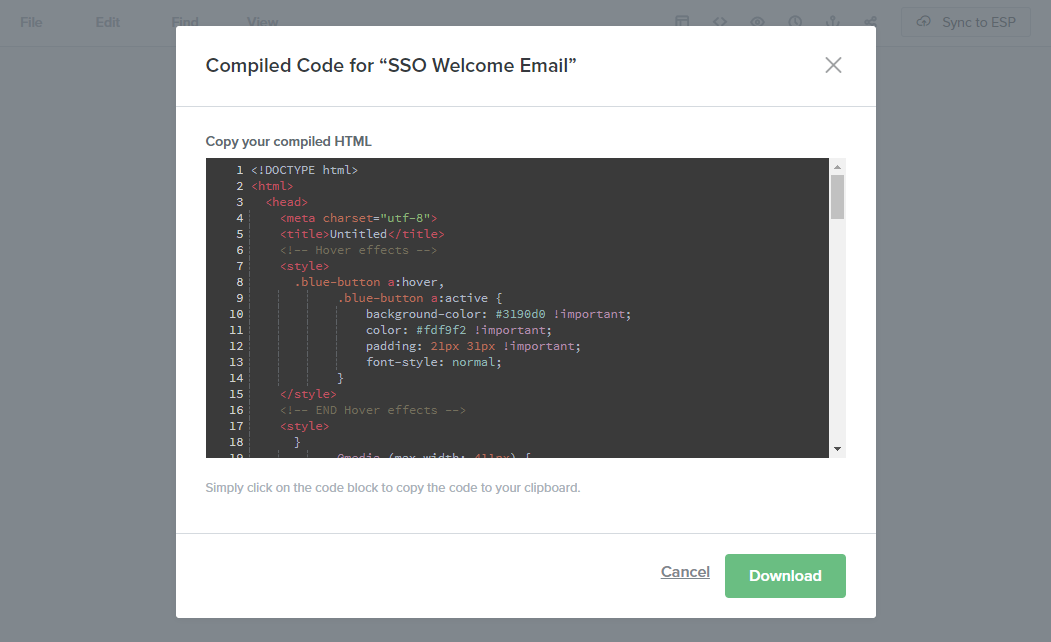Click the '<style>' tag on line 17
This screenshot has width=1051, height=642.
[x=304, y=426]
